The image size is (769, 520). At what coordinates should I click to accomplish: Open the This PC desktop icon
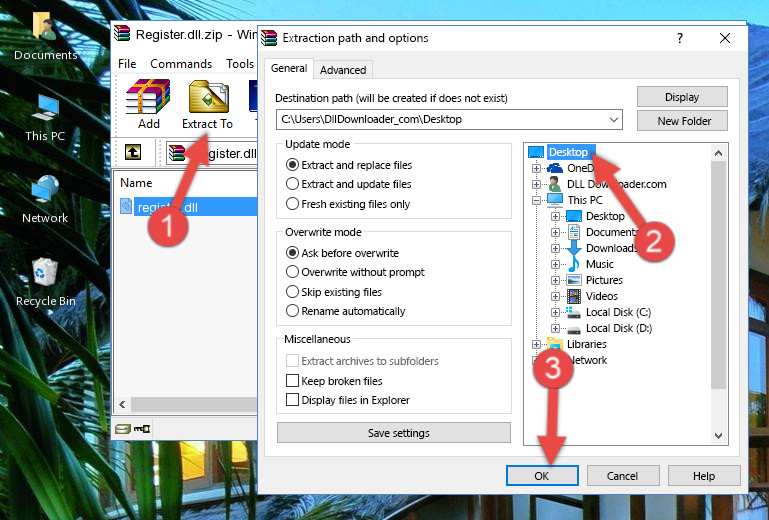pyautogui.click(x=44, y=116)
